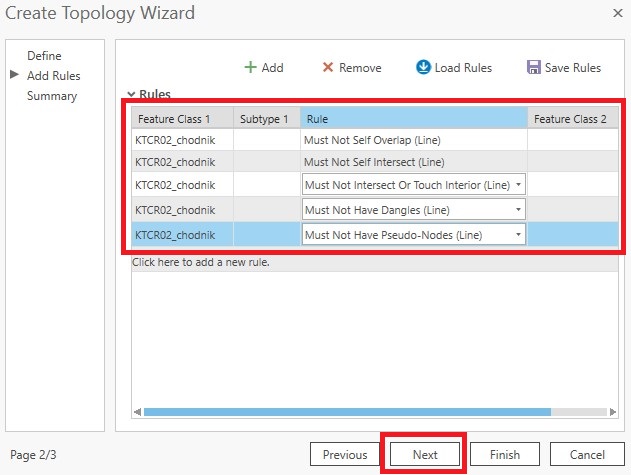Screen dimensions: 631x475
Task: Click 'Click here to add a new rule'
Action: pyautogui.click(x=201, y=263)
